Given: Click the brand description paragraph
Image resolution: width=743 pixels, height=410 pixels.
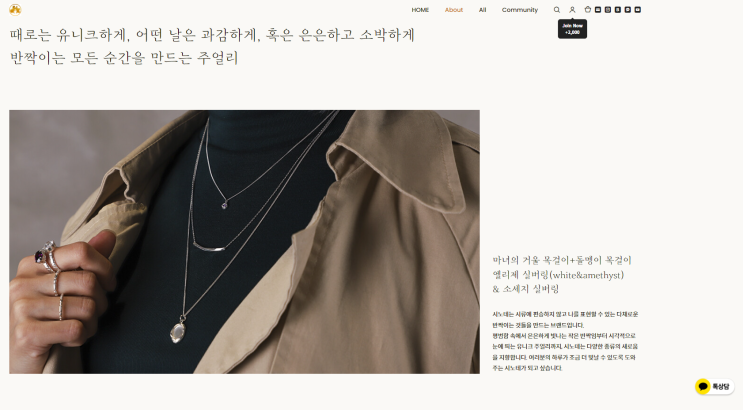Looking at the screenshot, I should click(x=565, y=341).
